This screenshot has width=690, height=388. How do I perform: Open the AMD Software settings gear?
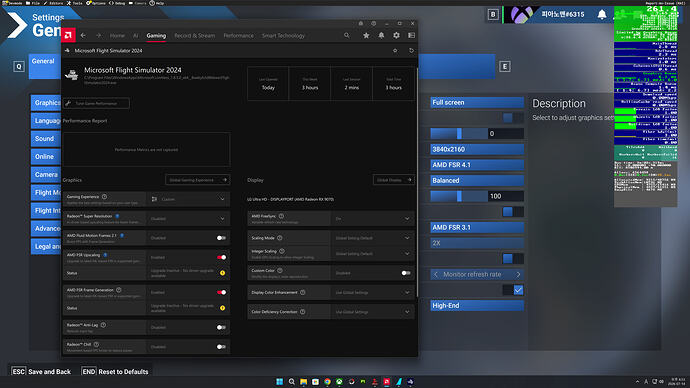[x=396, y=36]
